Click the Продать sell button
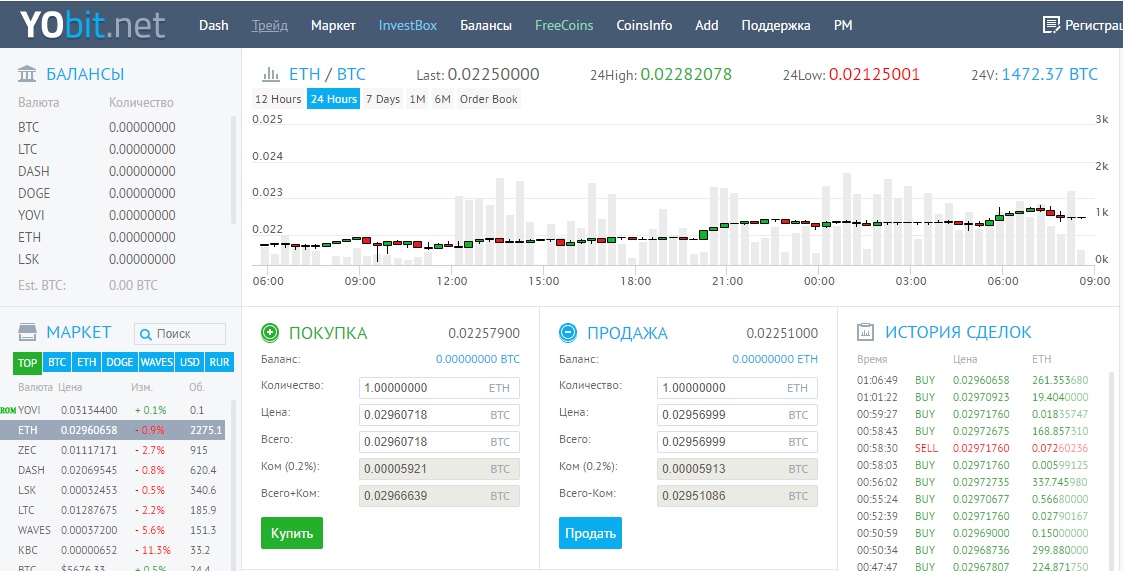The image size is (1123, 571). tap(590, 533)
